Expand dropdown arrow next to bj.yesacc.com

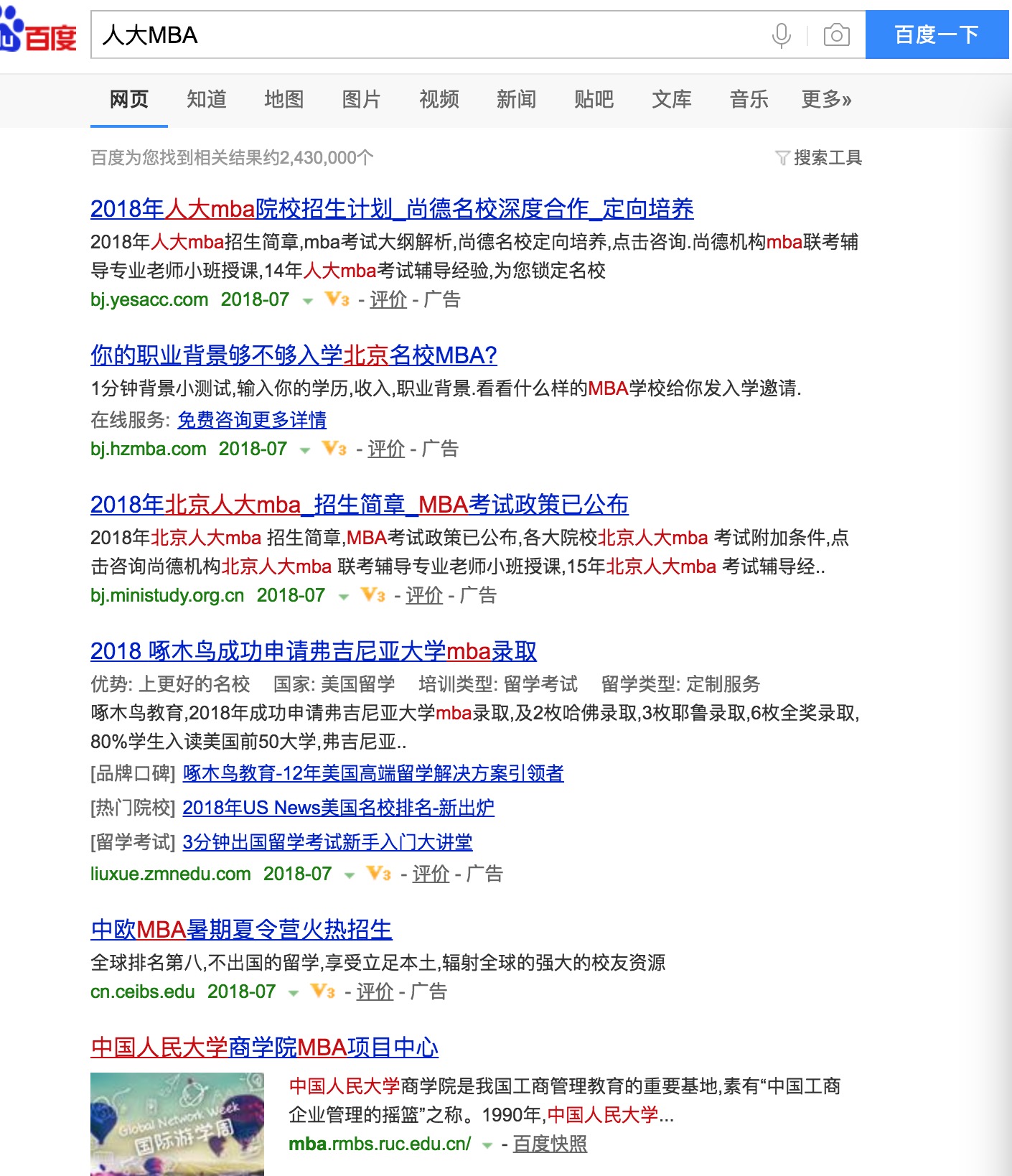[308, 301]
